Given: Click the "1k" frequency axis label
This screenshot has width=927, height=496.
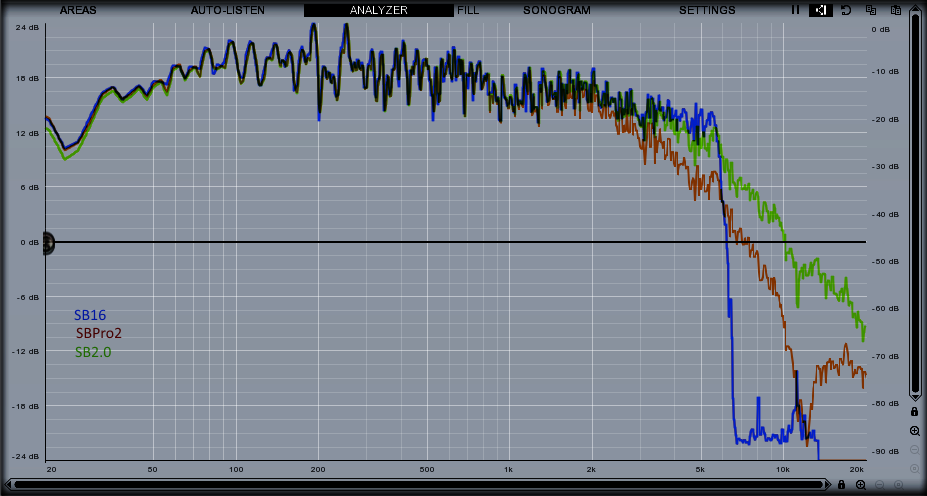Looking at the screenshot, I should [x=508, y=469].
